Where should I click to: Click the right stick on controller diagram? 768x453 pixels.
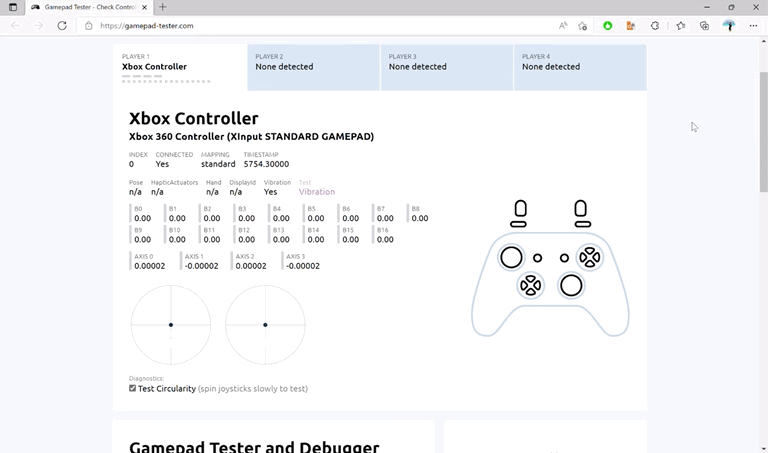click(x=571, y=286)
